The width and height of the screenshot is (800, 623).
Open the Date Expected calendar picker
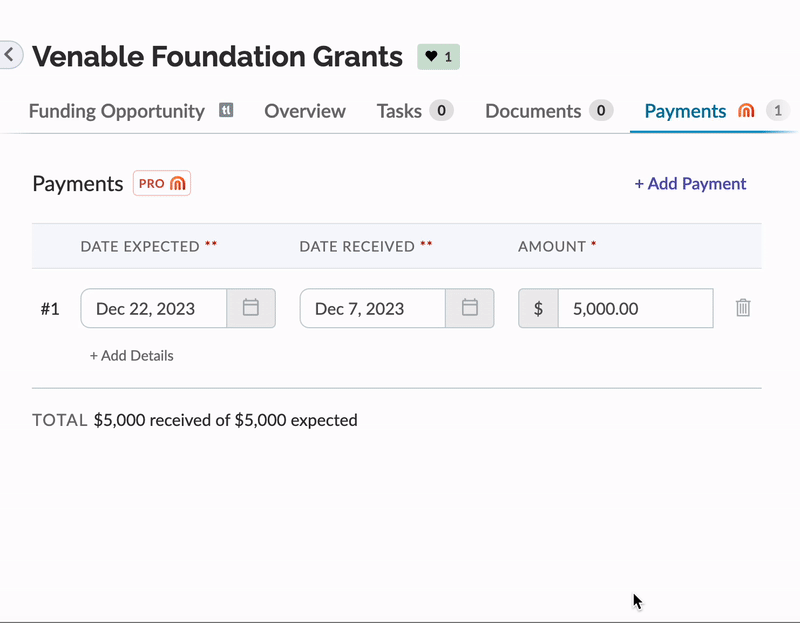[x=251, y=308]
